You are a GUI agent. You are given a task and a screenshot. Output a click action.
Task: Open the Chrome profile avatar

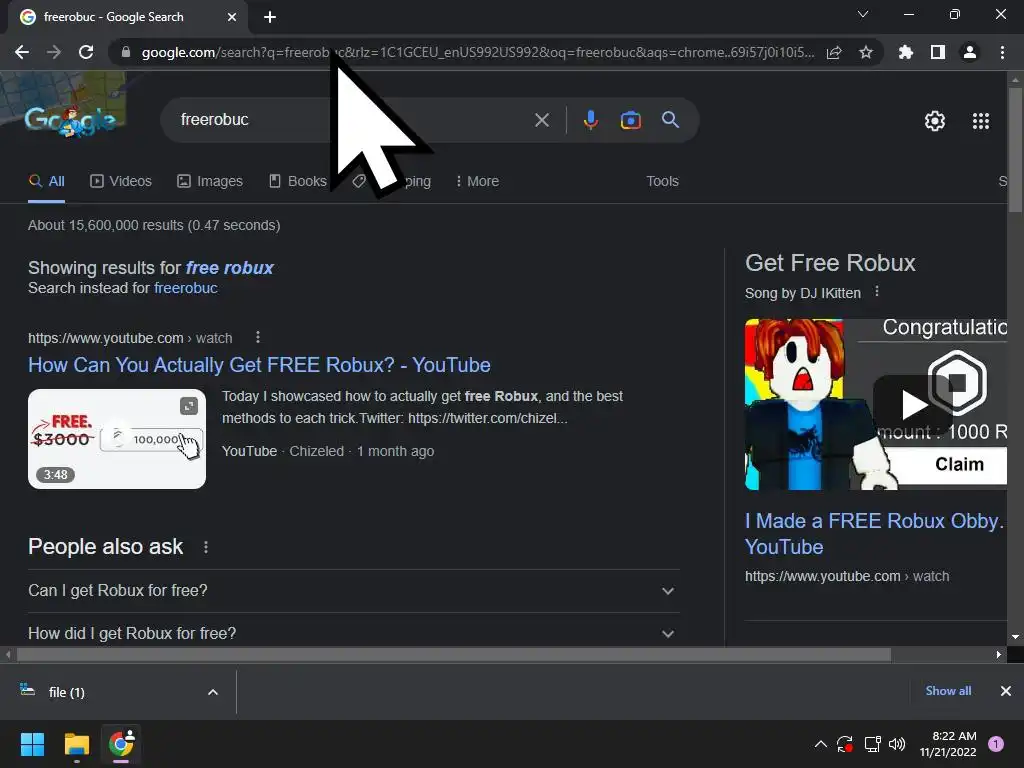click(970, 52)
